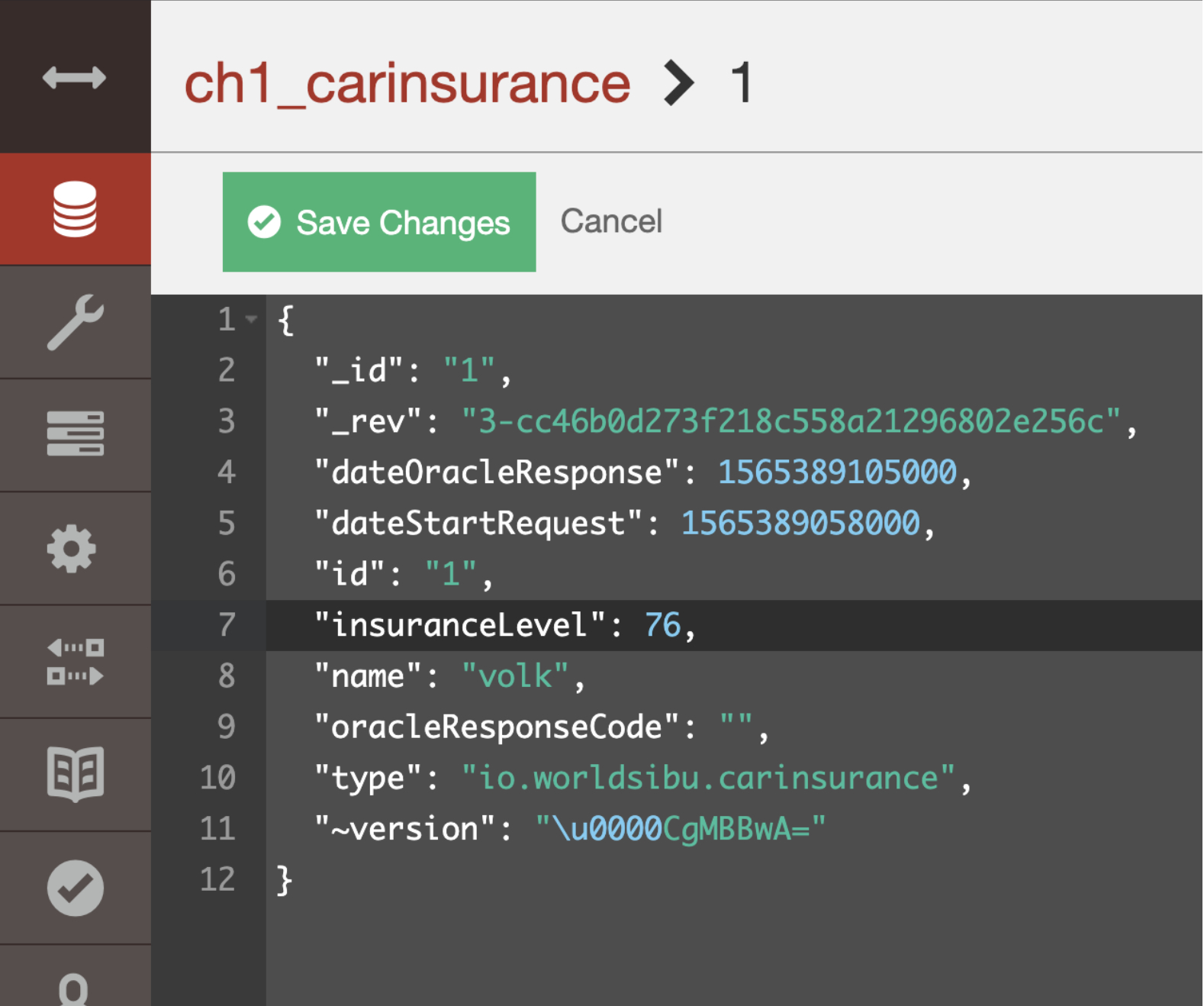The width and height of the screenshot is (1204, 1006).
Task: Open the Databases stack icon
Action: coord(75,209)
